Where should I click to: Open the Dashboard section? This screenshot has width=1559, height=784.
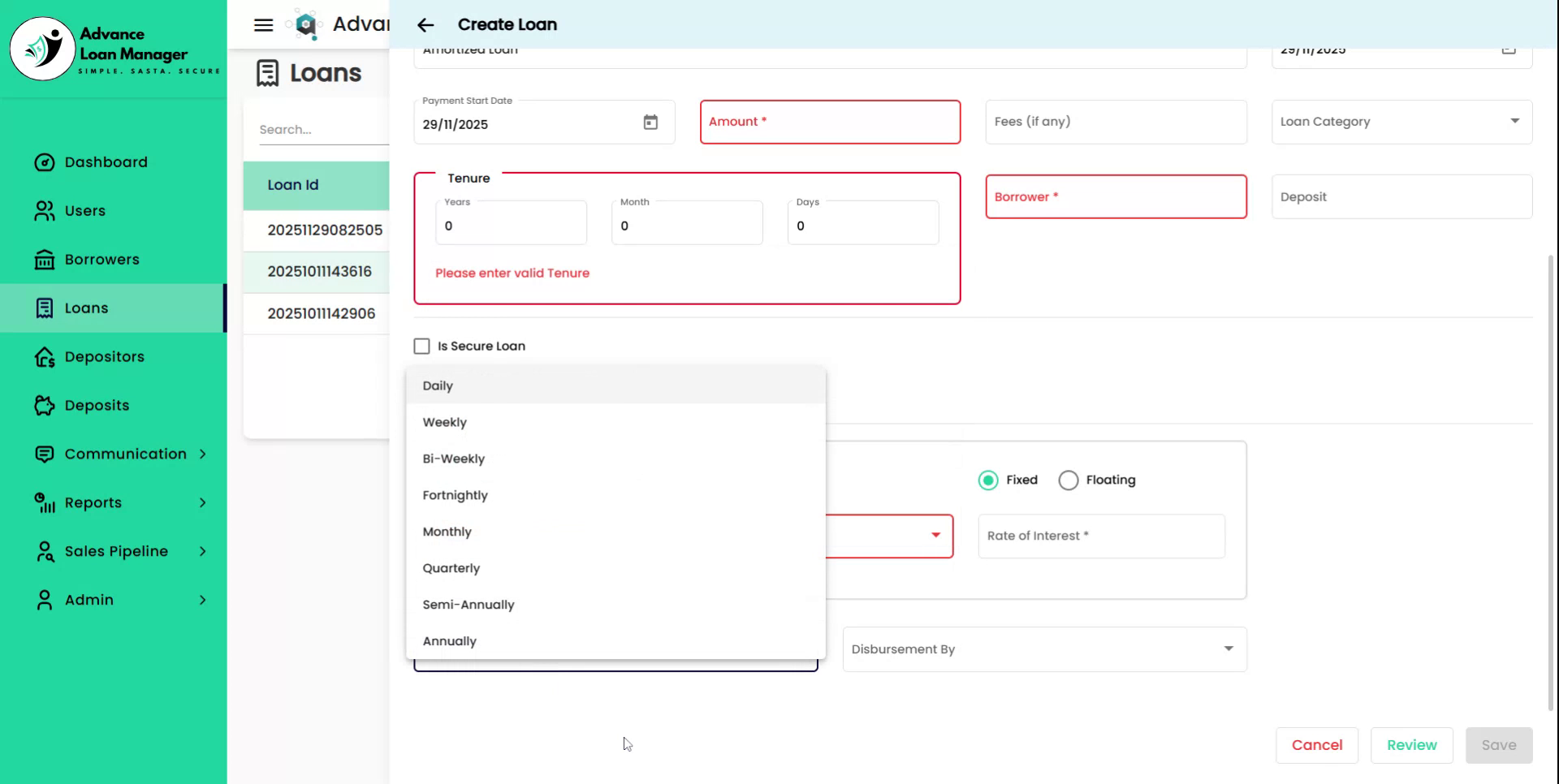(x=91, y=162)
